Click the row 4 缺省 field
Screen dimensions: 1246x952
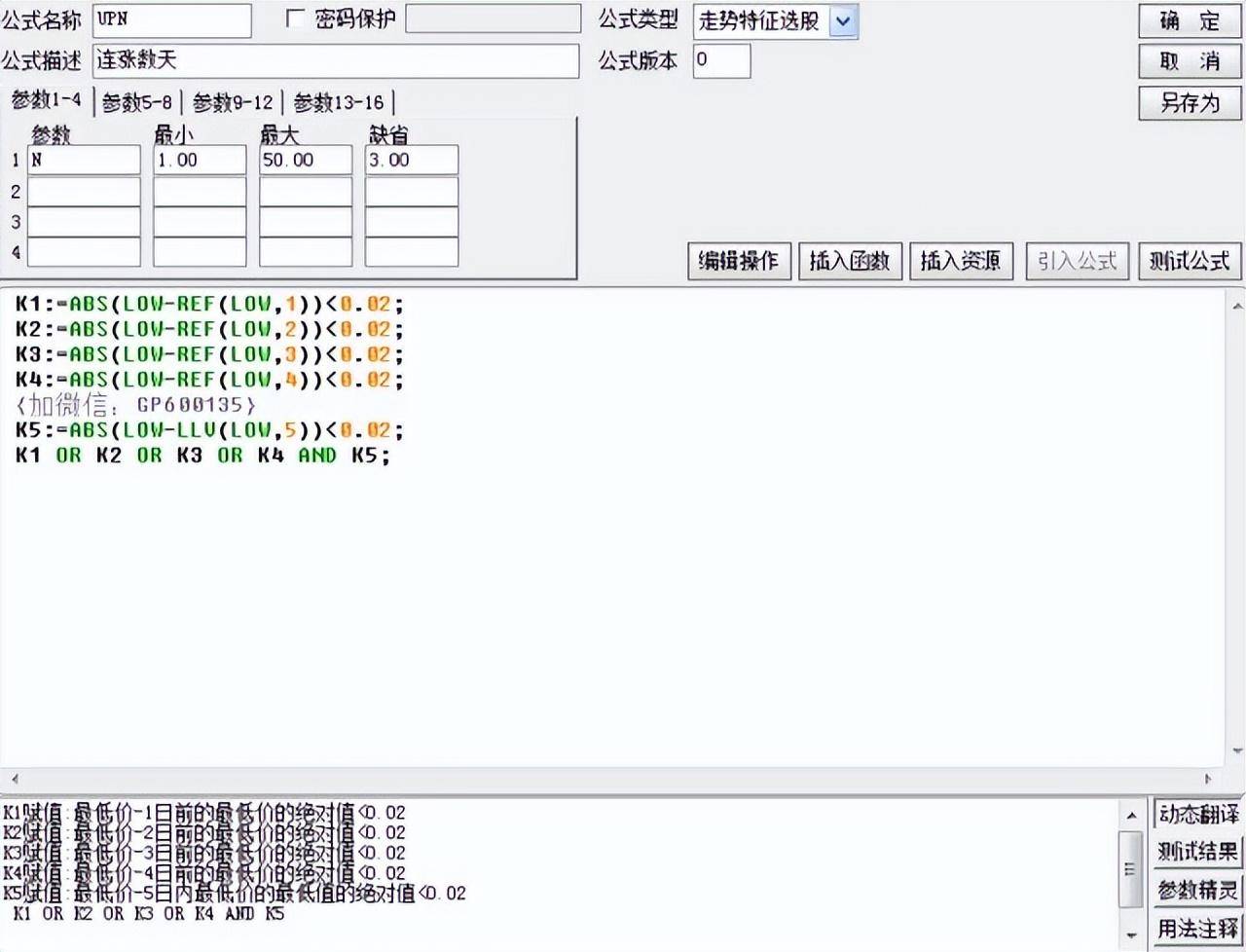click(412, 251)
